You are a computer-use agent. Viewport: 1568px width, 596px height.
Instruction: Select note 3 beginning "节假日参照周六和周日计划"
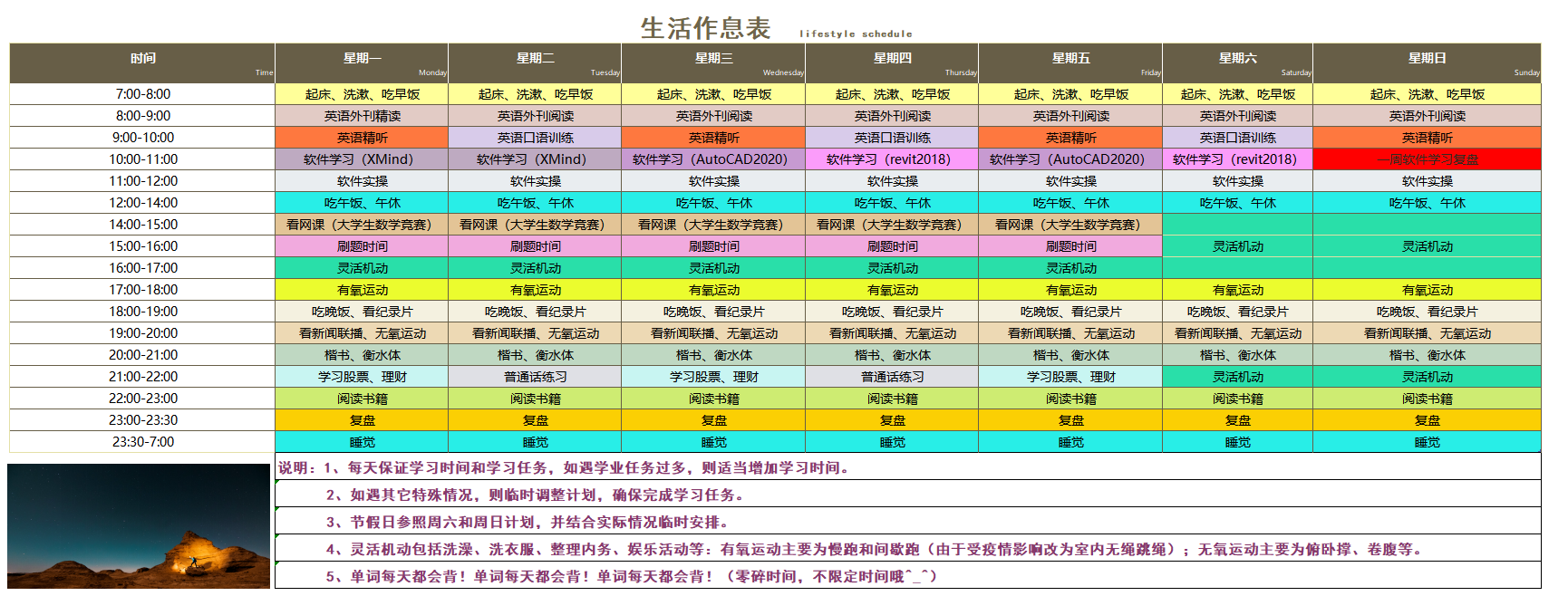[x=908, y=522]
